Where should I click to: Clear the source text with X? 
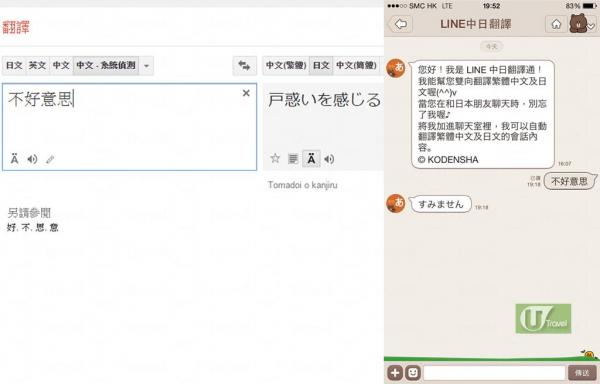pos(246,93)
